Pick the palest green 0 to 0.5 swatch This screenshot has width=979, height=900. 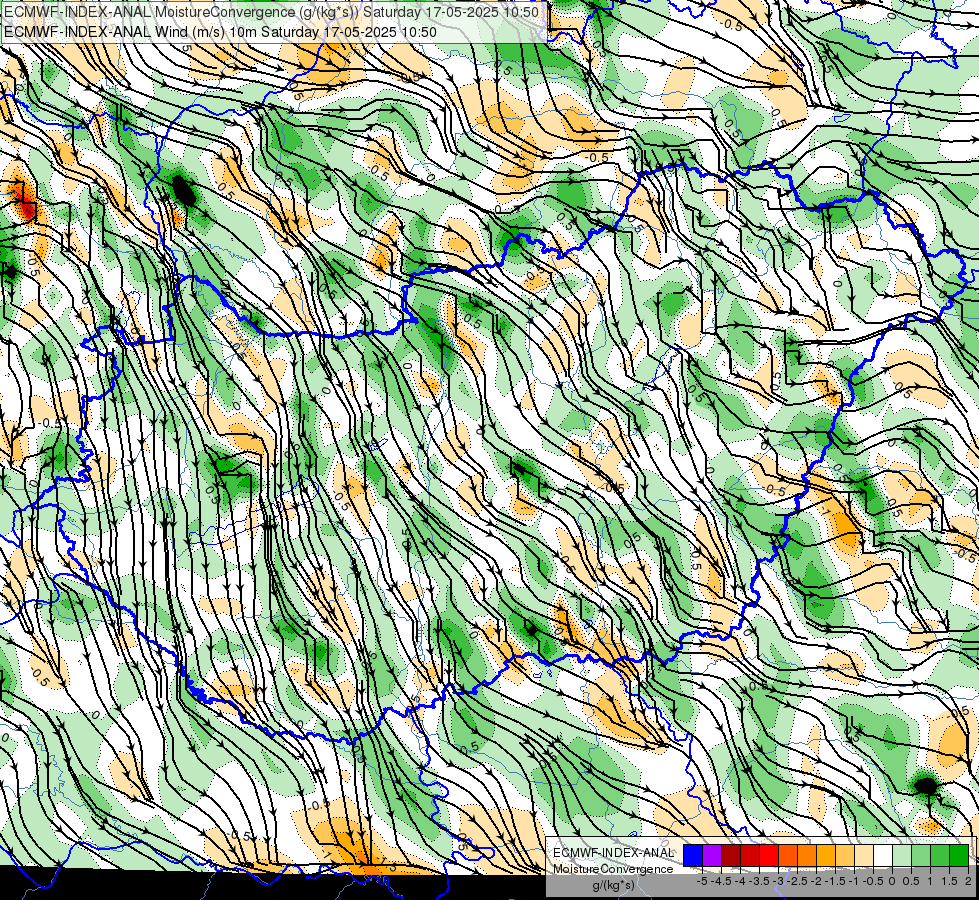pos(902,855)
